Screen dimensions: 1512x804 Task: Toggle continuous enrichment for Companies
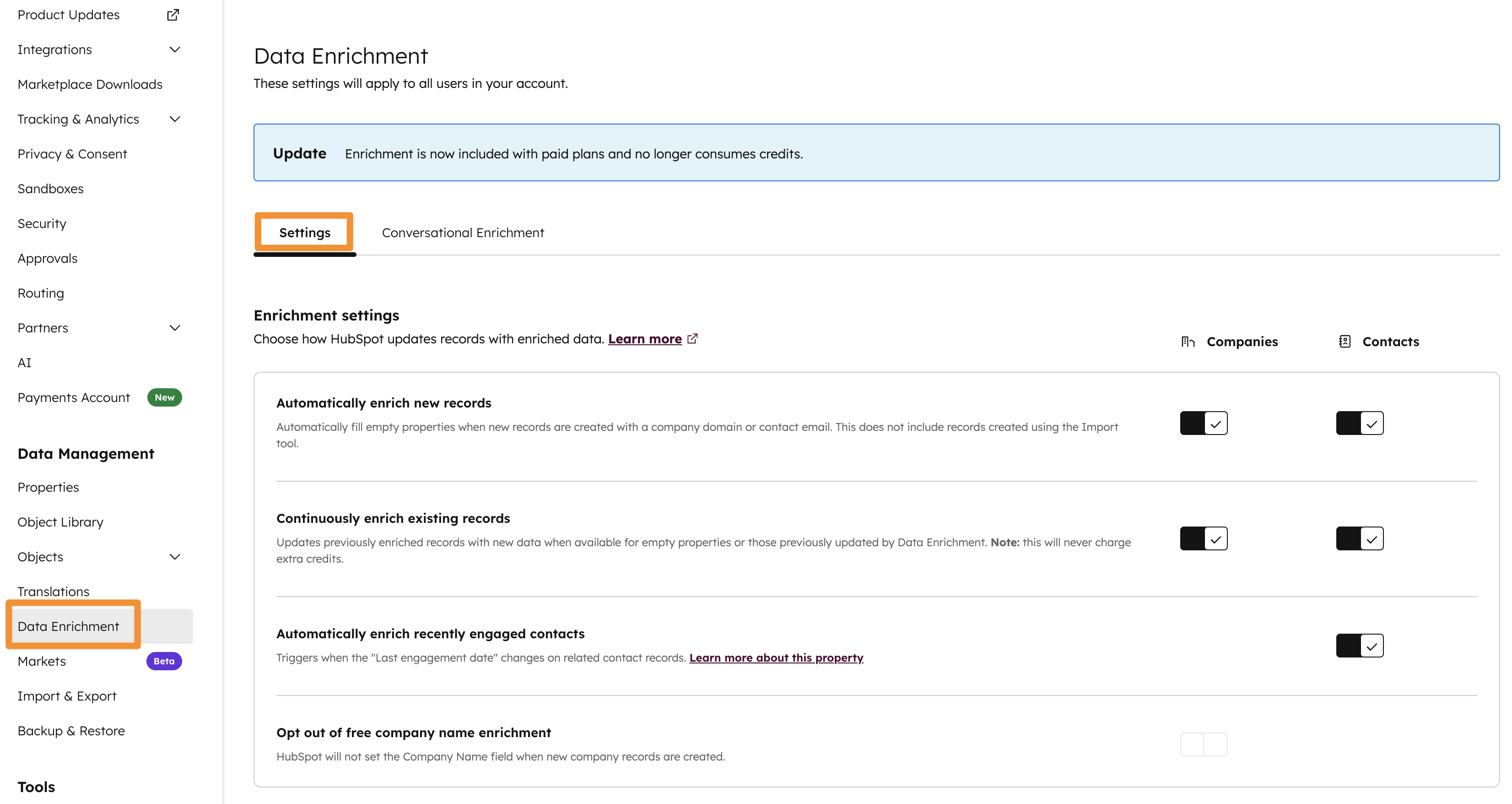coord(1204,538)
